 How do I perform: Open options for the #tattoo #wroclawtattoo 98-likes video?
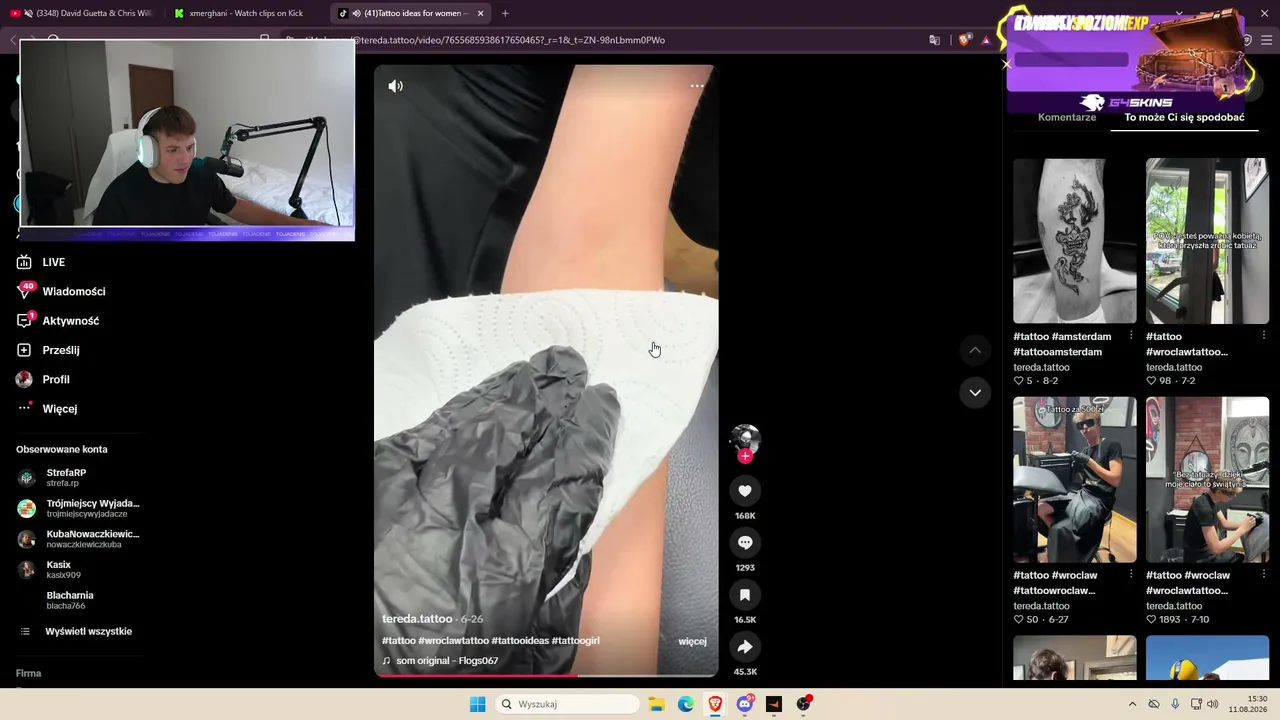pos(1263,336)
